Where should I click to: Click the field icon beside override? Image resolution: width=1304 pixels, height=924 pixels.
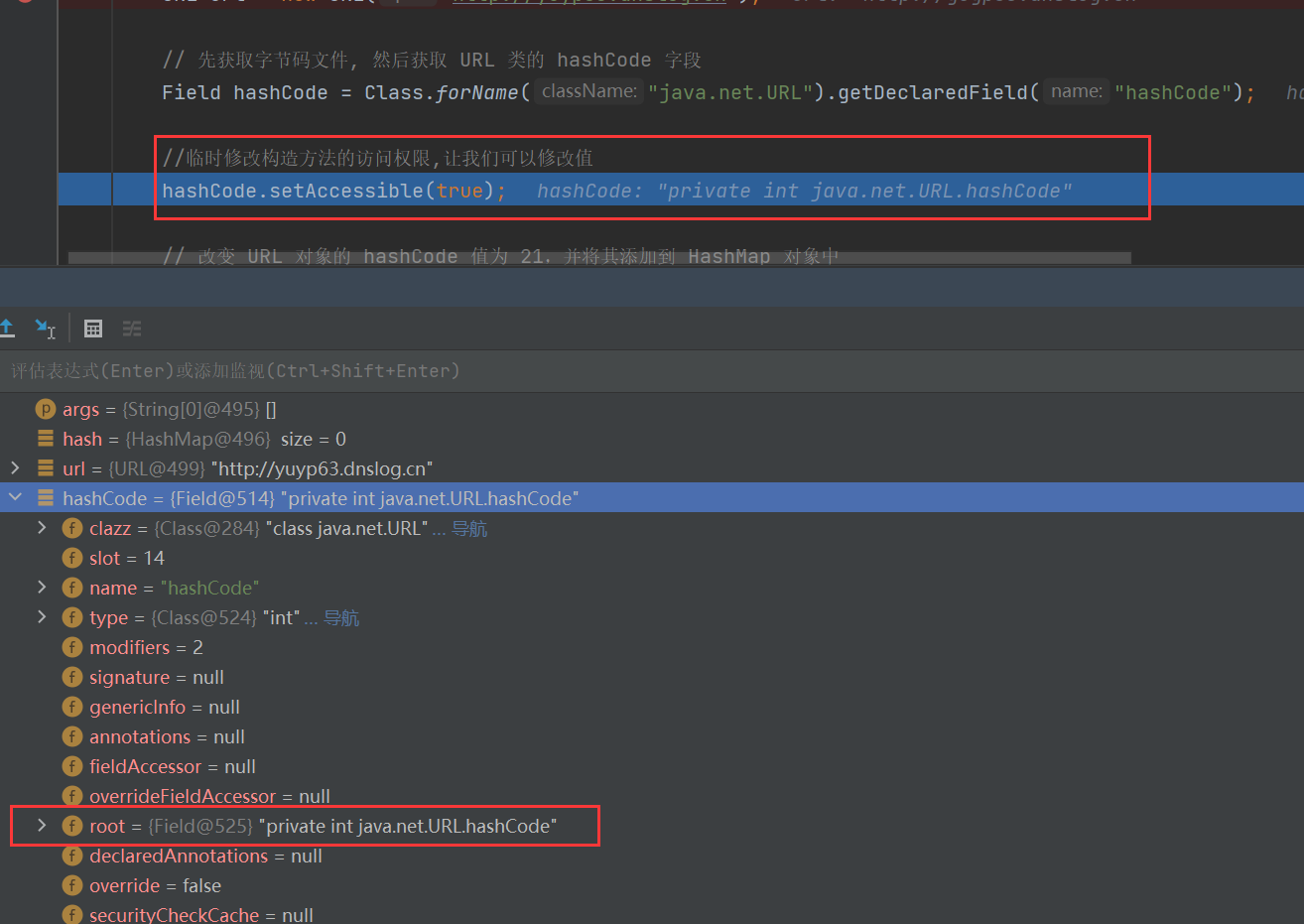click(x=71, y=885)
